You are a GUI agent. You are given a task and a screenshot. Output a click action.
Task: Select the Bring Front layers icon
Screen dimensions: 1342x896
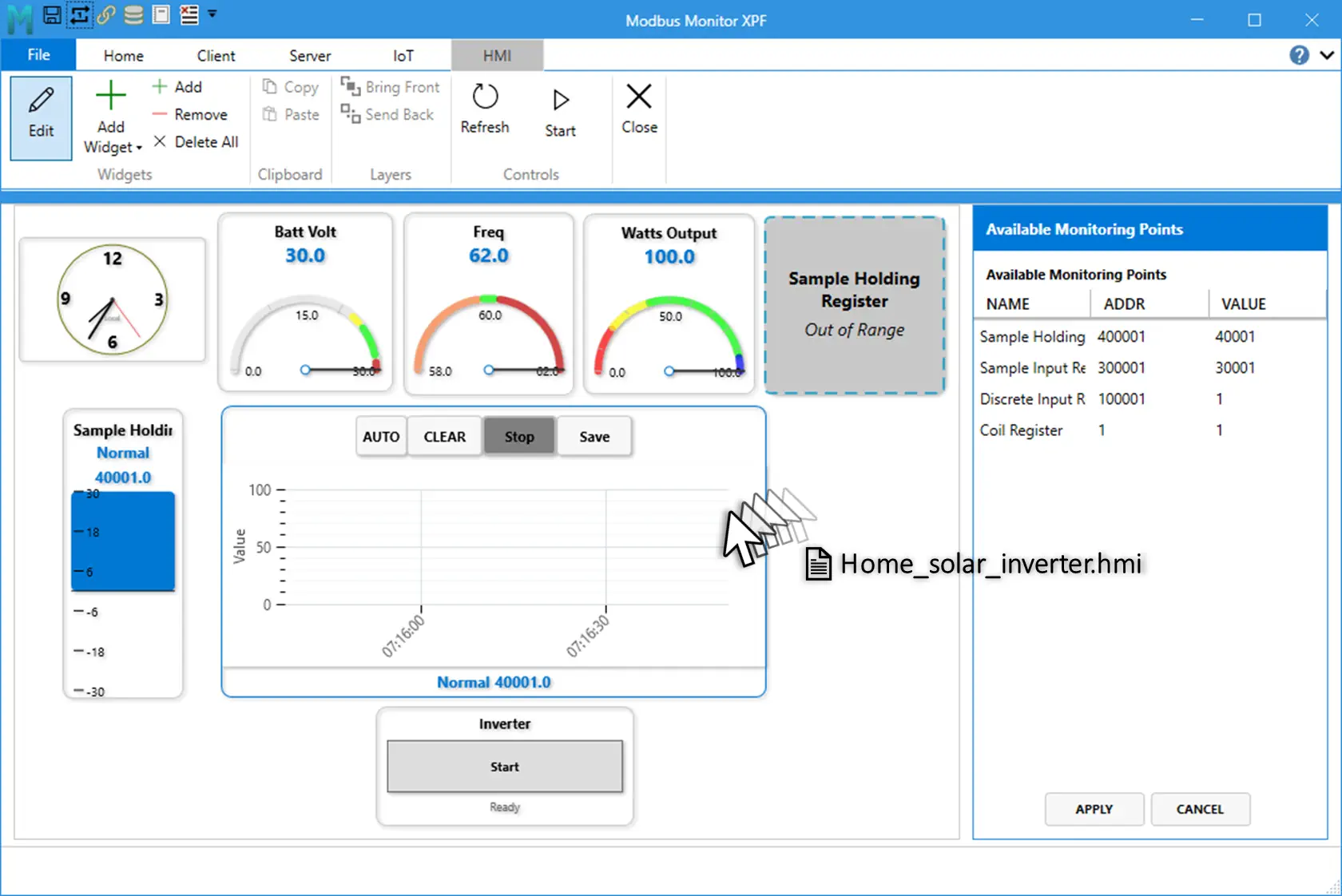click(351, 86)
